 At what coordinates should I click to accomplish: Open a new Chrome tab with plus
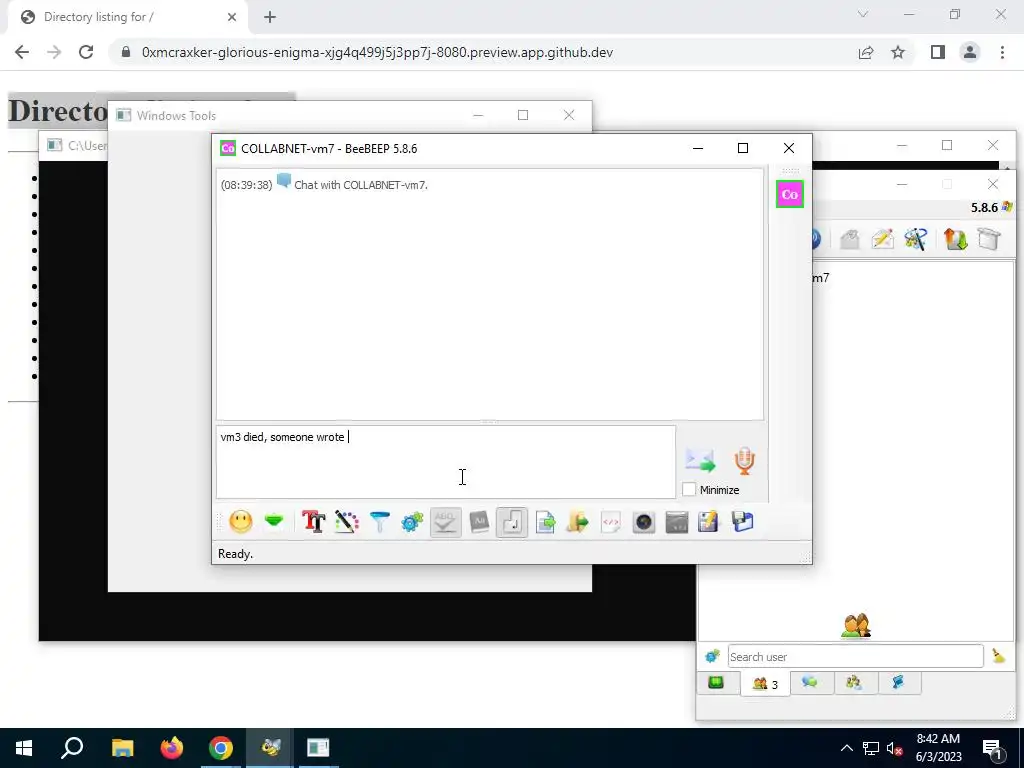270,17
